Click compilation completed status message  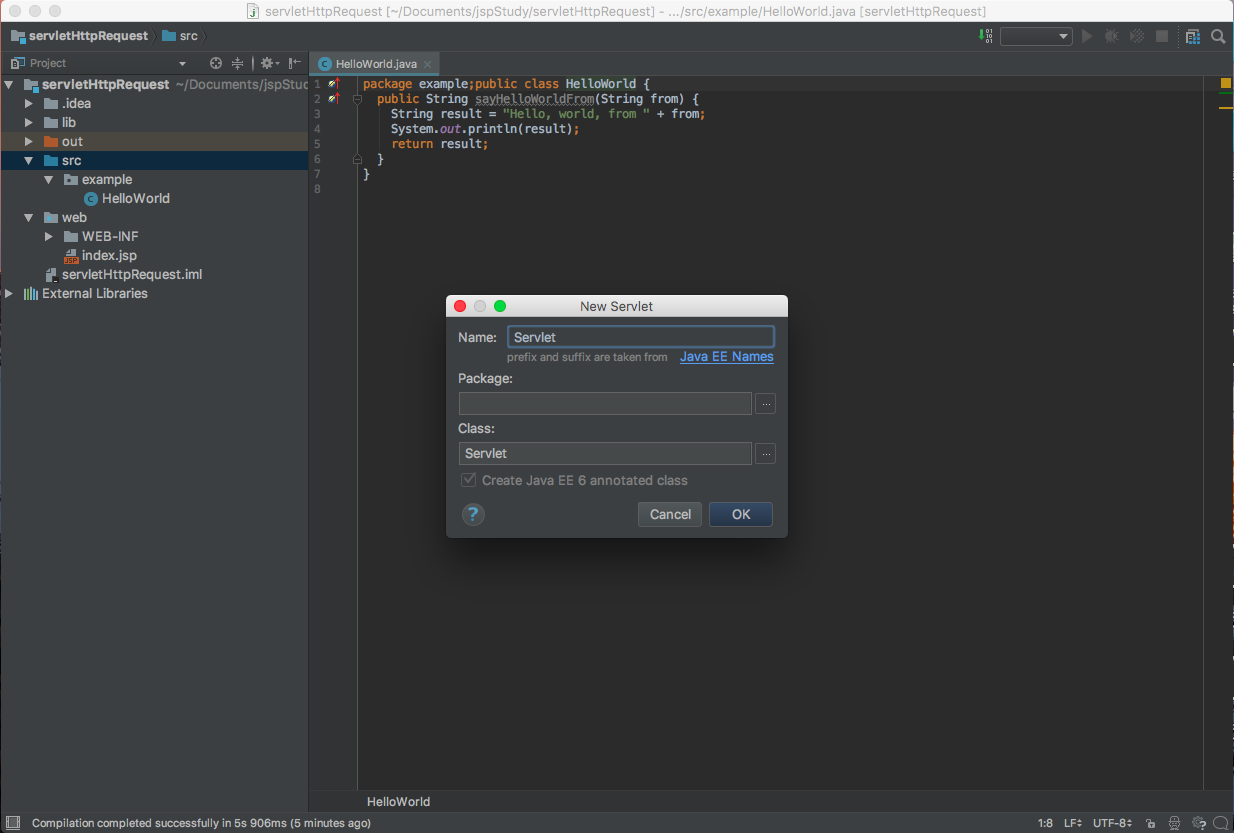tap(201, 823)
